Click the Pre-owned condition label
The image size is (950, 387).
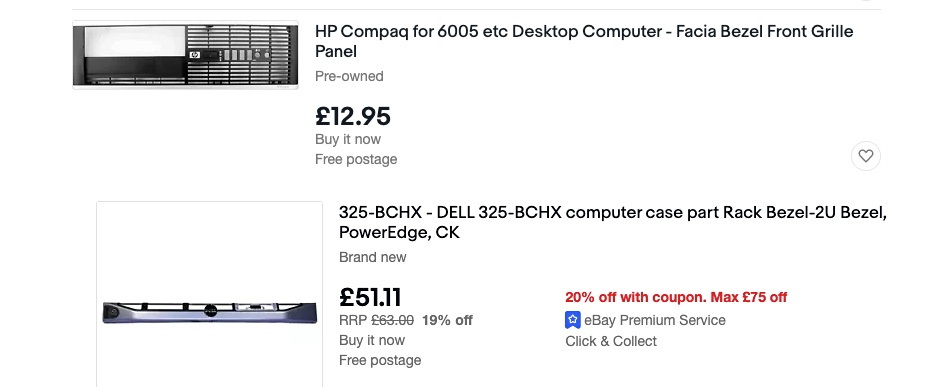(x=349, y=76)
